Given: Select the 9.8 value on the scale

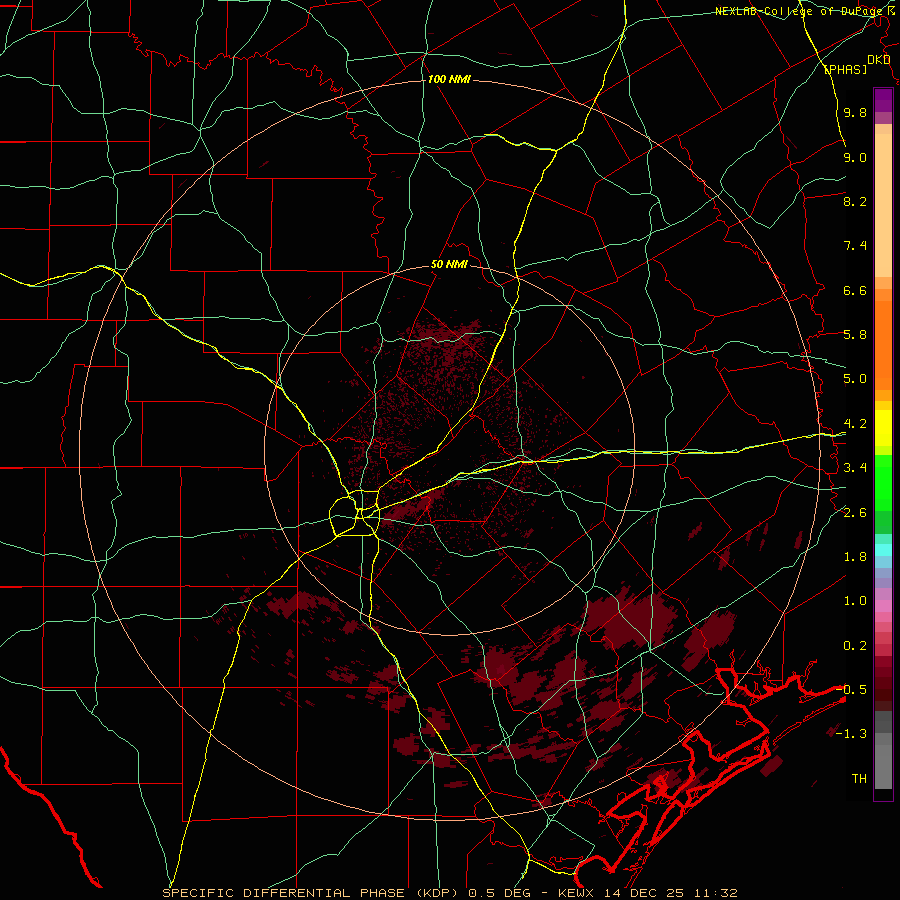Looking at the screenshot, I should (x=855, y=112).
